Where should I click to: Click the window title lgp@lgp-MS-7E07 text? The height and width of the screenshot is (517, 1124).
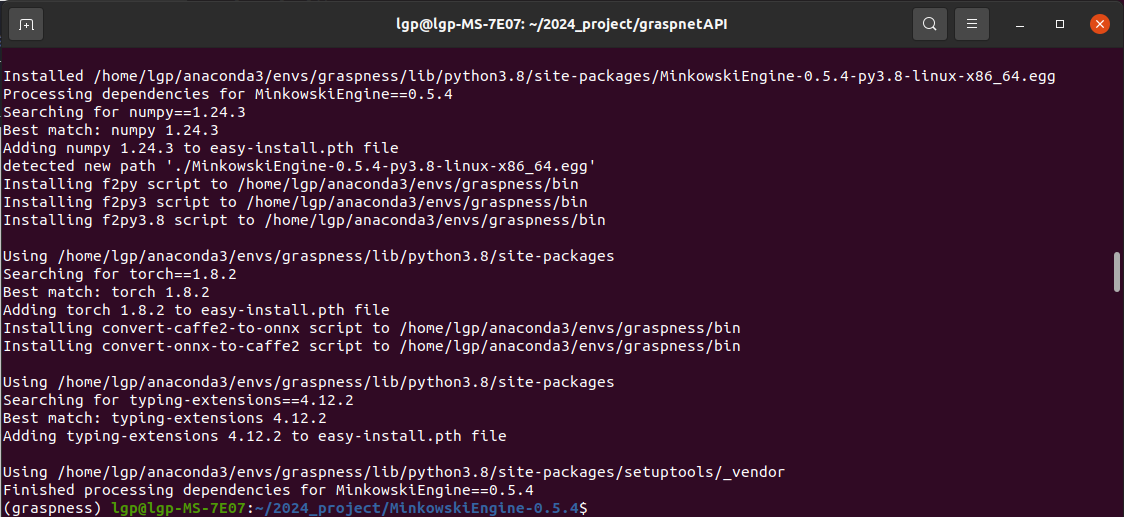click(459, 24)
